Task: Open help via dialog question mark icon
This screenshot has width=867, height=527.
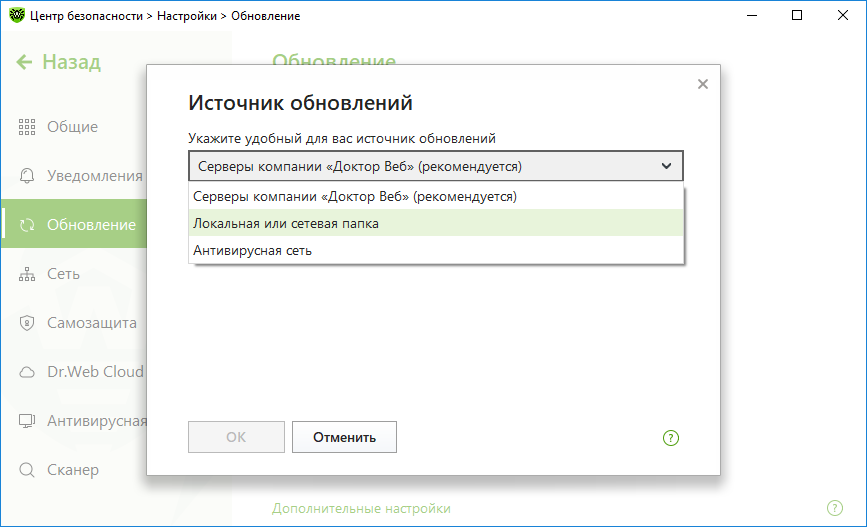Action: click(x=671, y=438)
